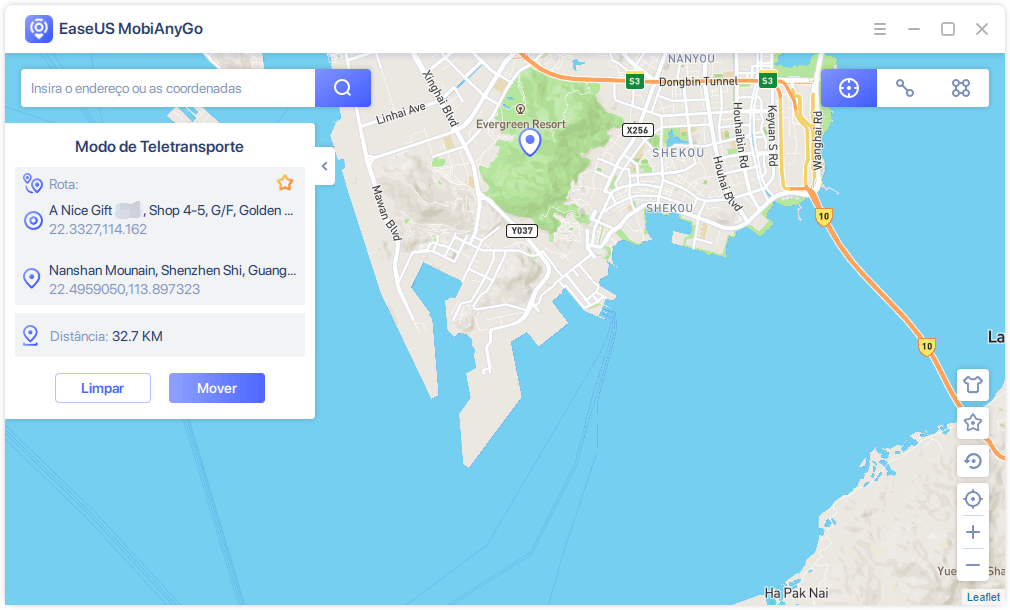The width and height of the screenshot is (1010, 610).
Task: Collapse the Teleport mode side panel
Action: pyautogui.click(x=324, y=167)
